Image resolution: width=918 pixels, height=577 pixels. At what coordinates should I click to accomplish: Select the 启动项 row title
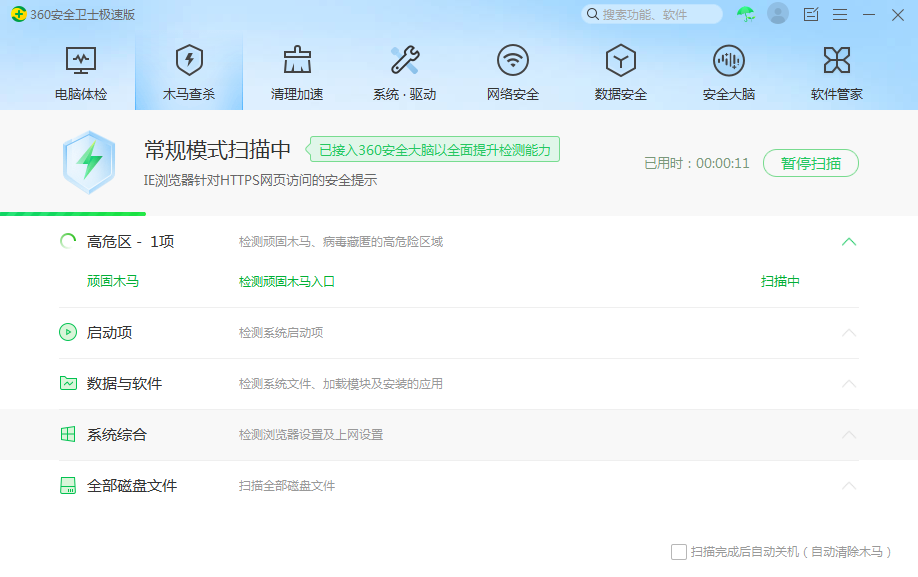tap(109, 332)
